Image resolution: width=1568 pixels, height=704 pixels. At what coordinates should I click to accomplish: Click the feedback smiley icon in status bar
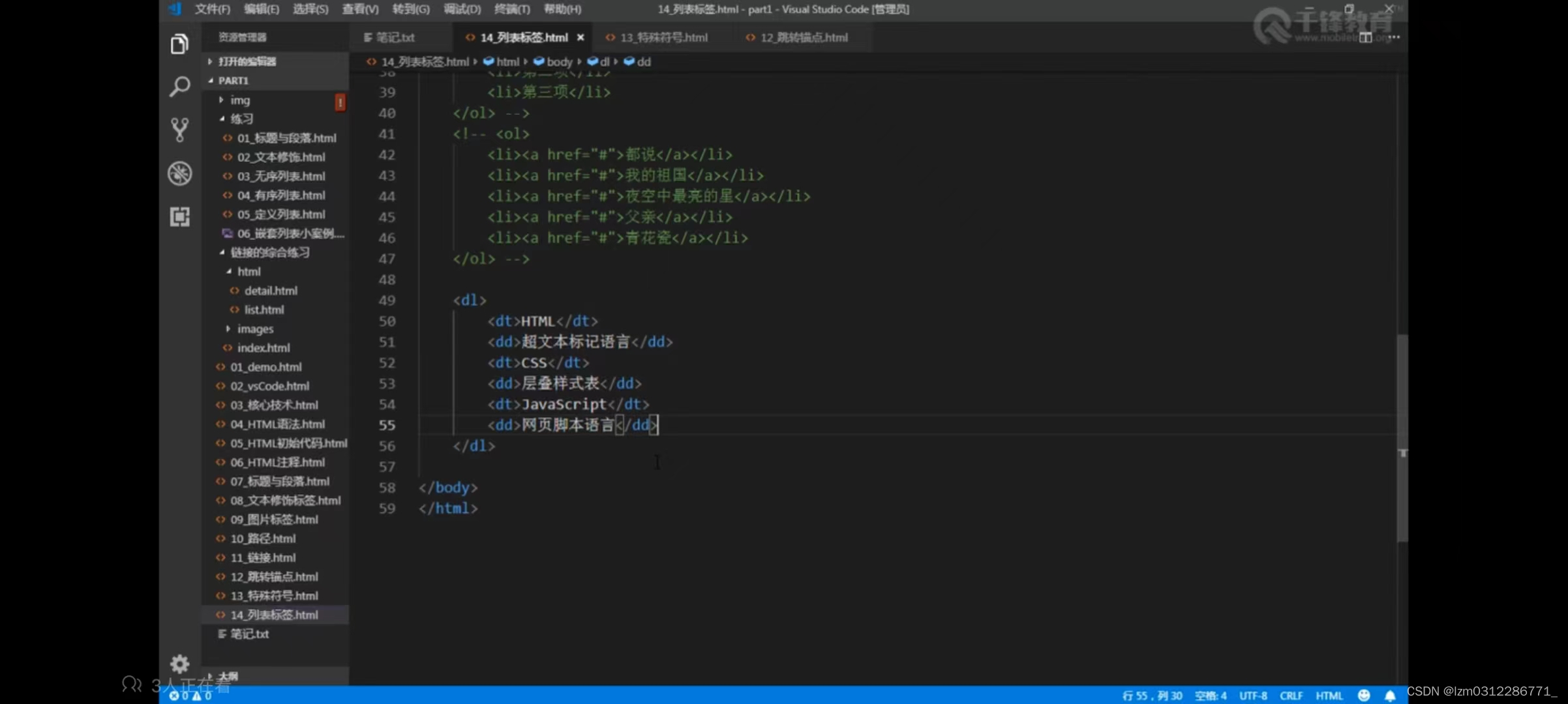[x=1363, y=696]
